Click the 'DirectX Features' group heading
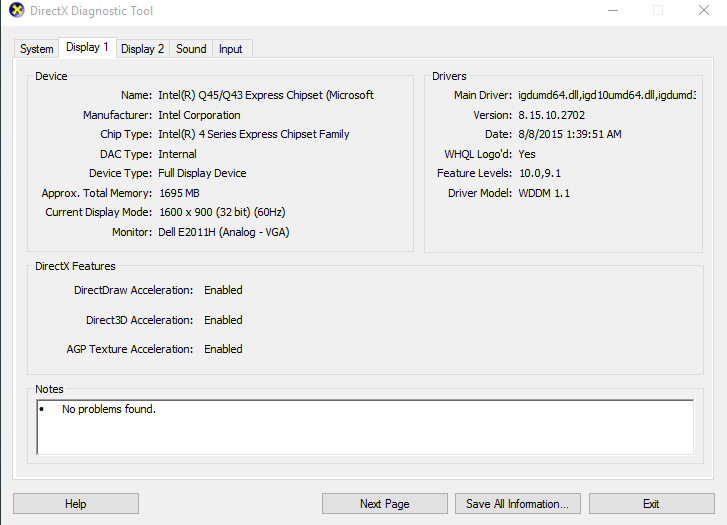Viewport: 727px width, 525px height. [75, 266]
